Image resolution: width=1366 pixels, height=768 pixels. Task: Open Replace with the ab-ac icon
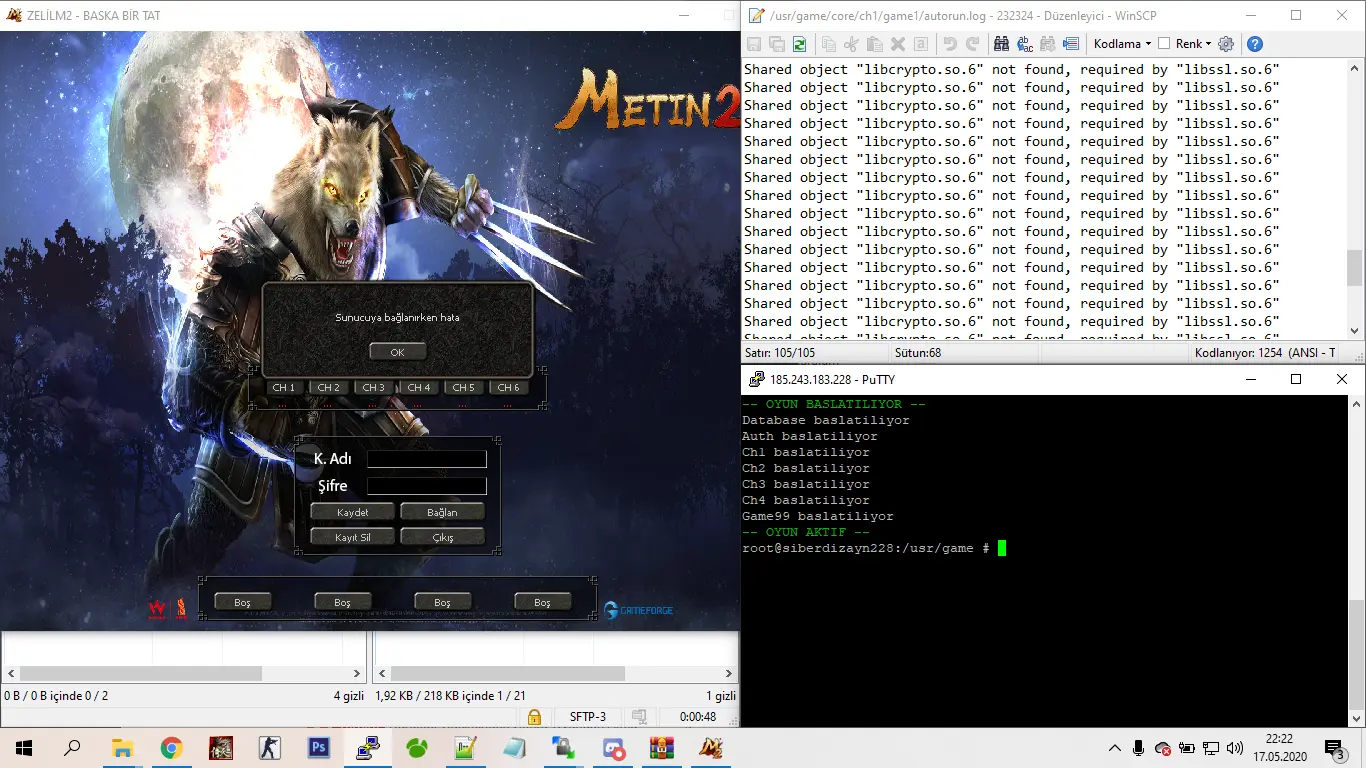click(x=1025, y=44)
